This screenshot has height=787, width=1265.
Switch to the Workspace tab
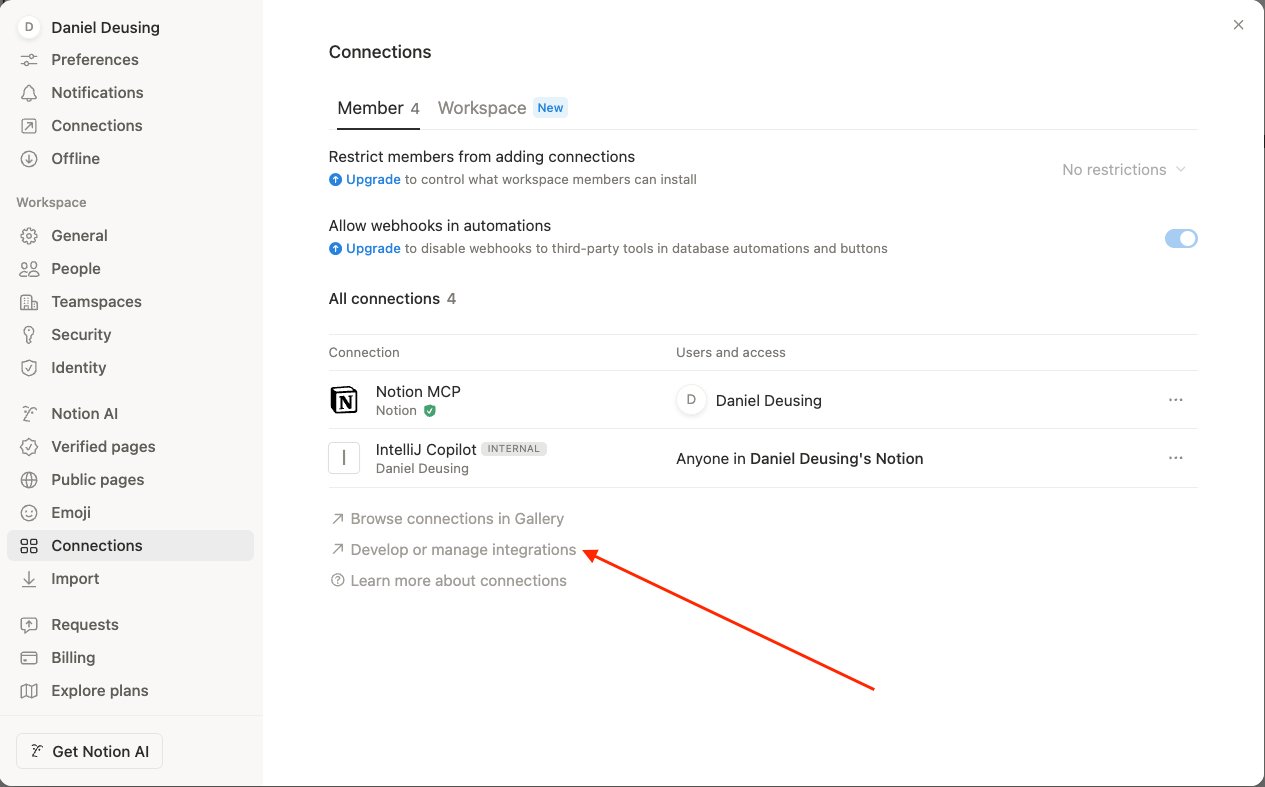pyautogui.click(x=482, y=108)
